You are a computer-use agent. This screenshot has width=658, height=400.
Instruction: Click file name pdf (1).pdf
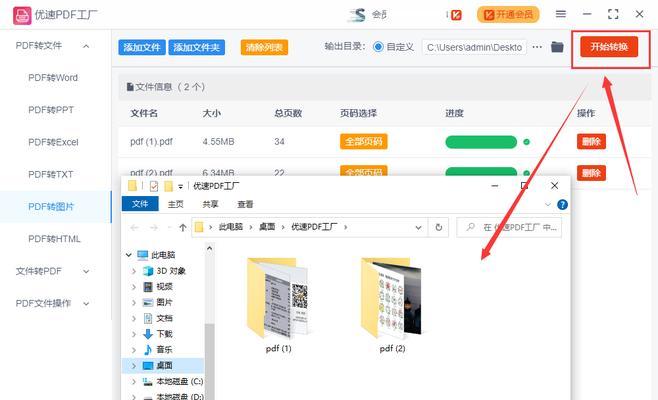point(151,142)
